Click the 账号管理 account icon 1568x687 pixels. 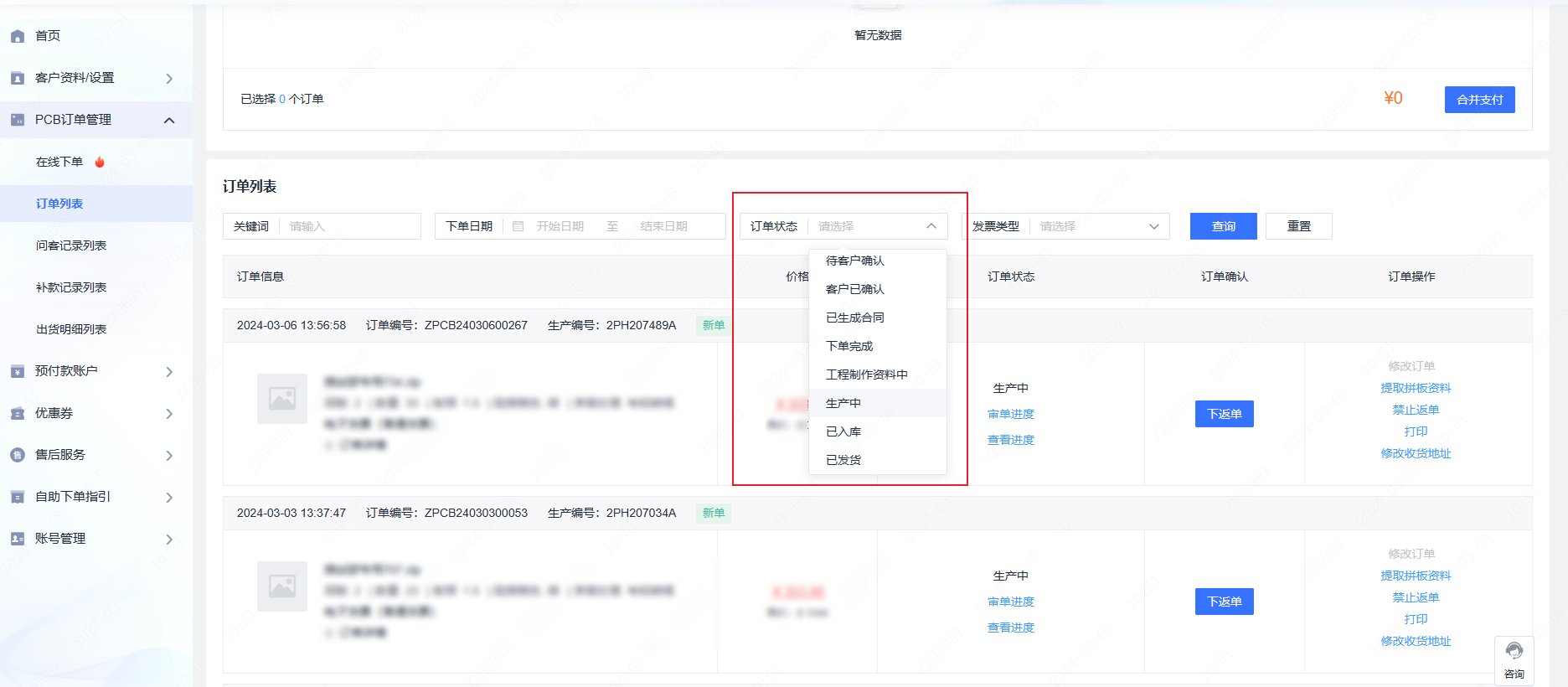click(x=18, y=539)
